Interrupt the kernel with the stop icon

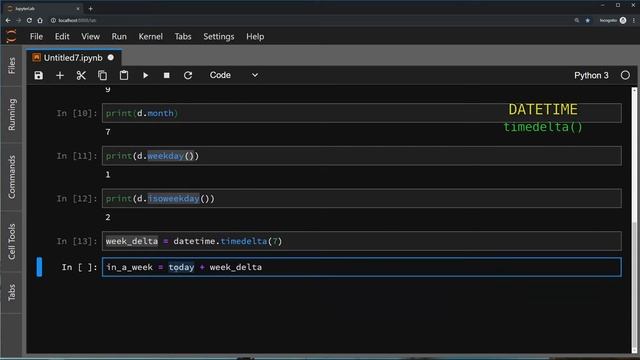[x=167, y=76]
